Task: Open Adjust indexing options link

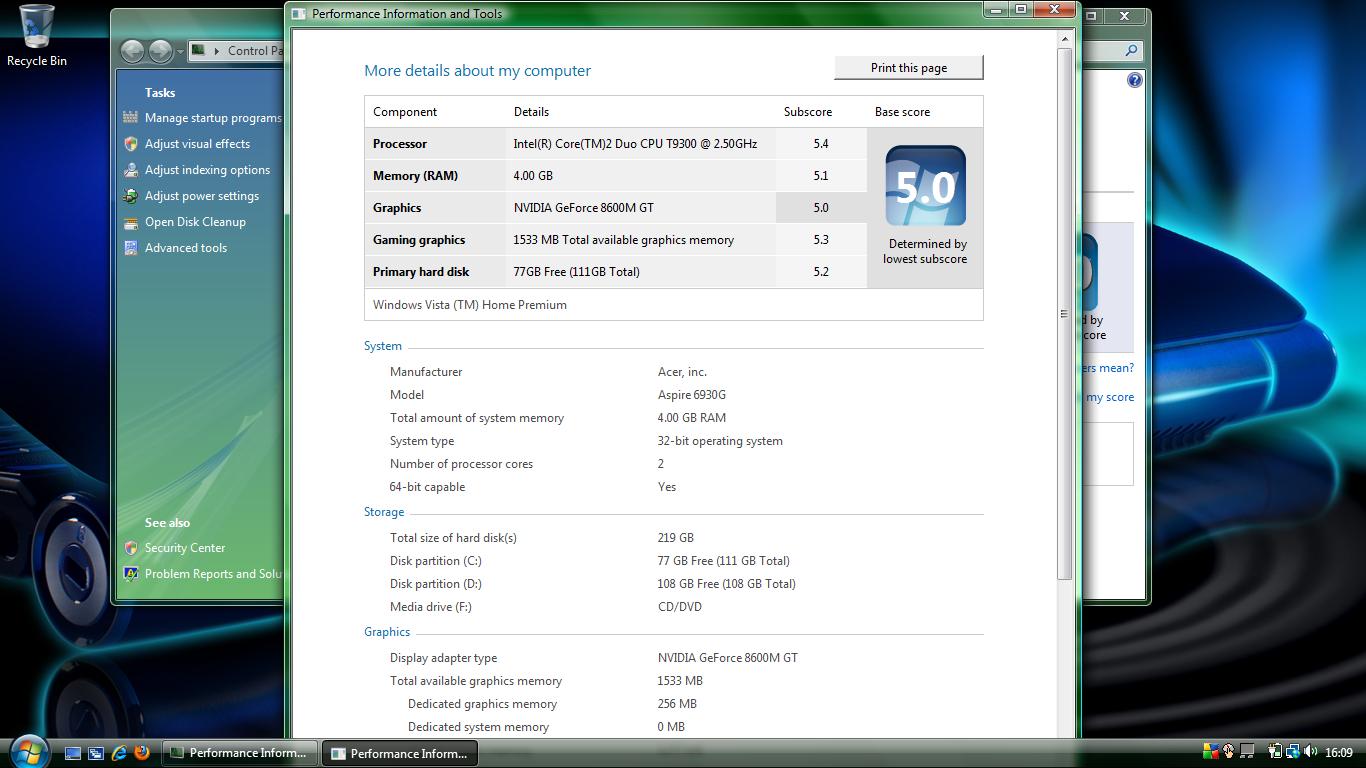Action: click(207, 170)
